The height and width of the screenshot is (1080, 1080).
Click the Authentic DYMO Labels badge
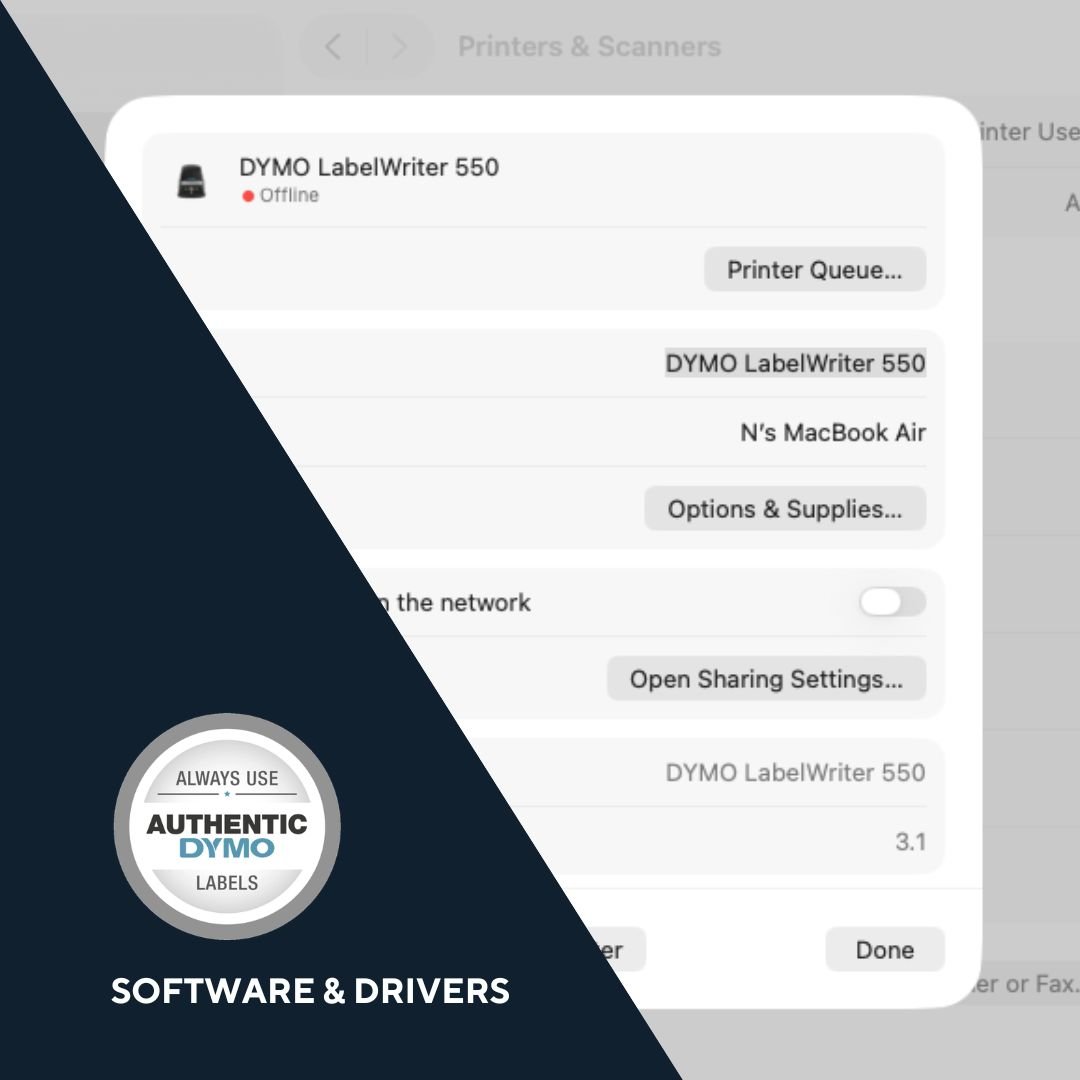(227, 827)
